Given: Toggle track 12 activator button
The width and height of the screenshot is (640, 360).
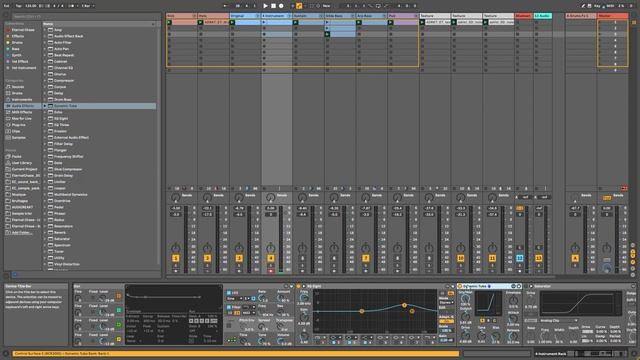Looking at the screenshot, I should [520, 258].
